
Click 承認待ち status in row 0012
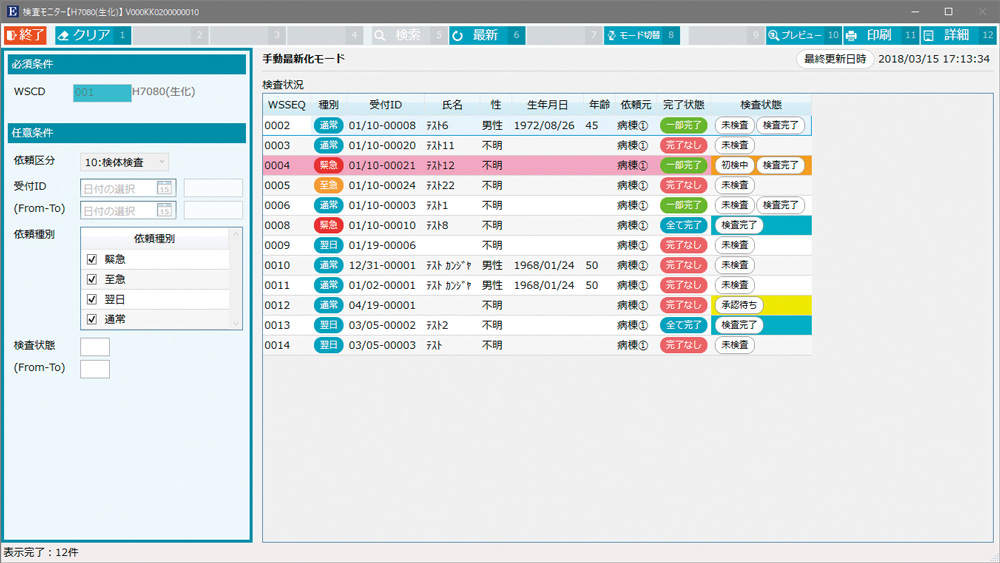(738, 305)
